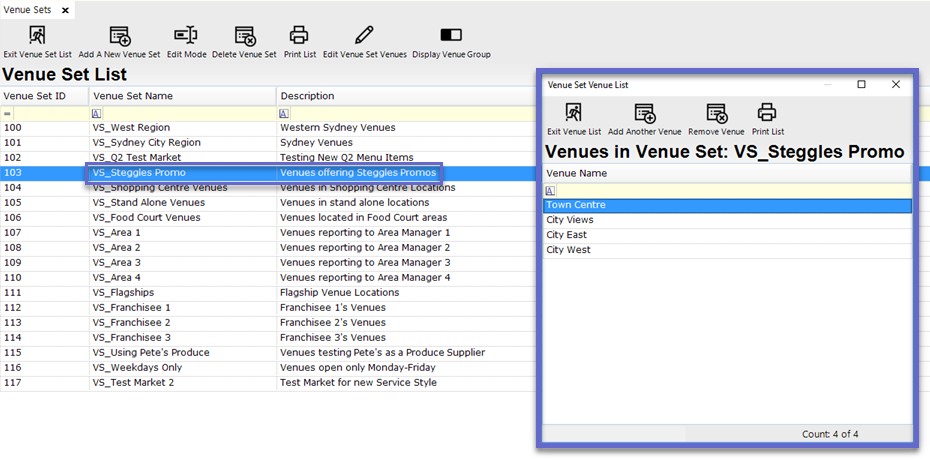Click Delete Venue Set icon

point(244,37)
